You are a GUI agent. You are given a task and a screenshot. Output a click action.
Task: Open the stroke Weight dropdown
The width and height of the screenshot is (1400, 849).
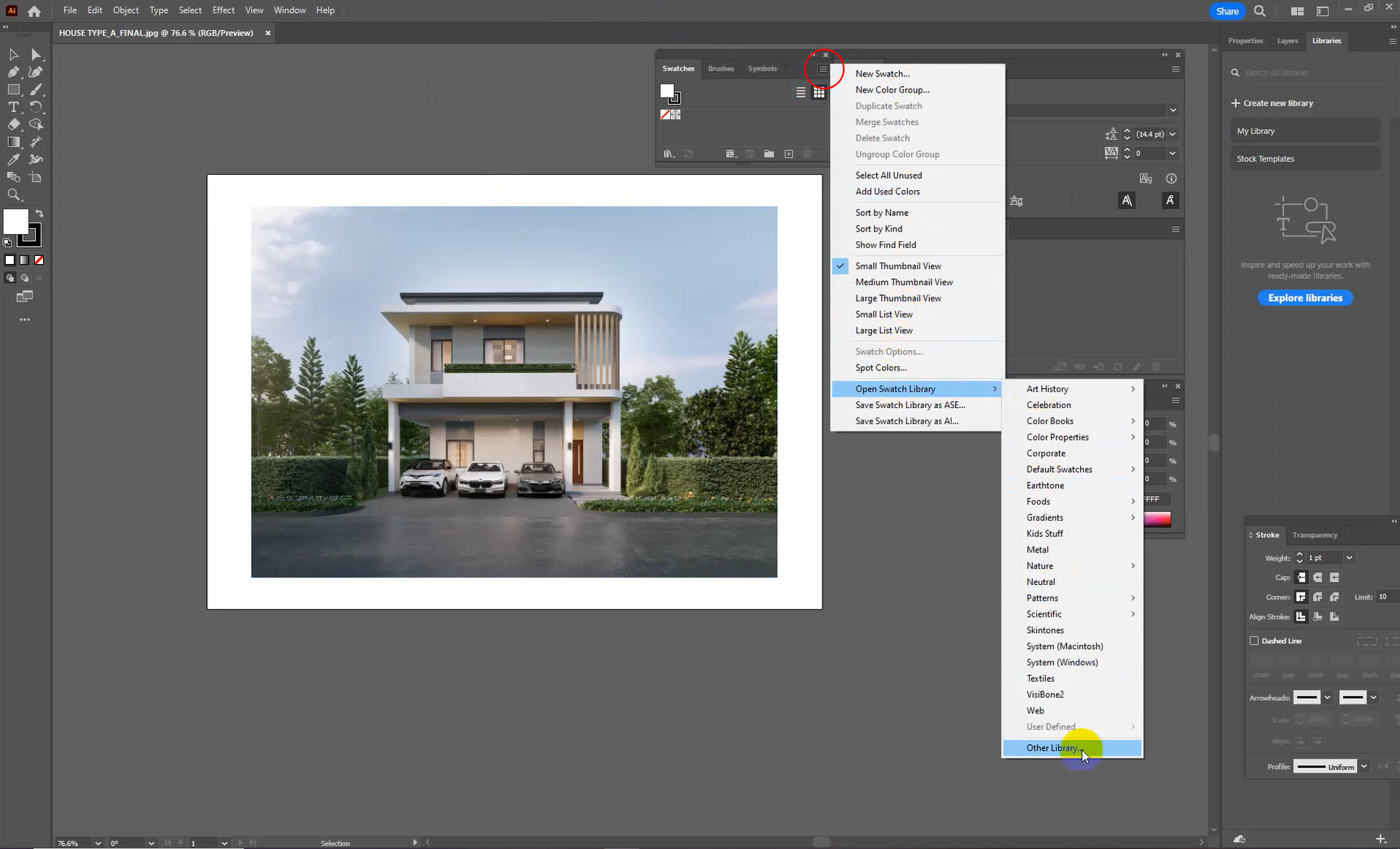(1349, 558)
